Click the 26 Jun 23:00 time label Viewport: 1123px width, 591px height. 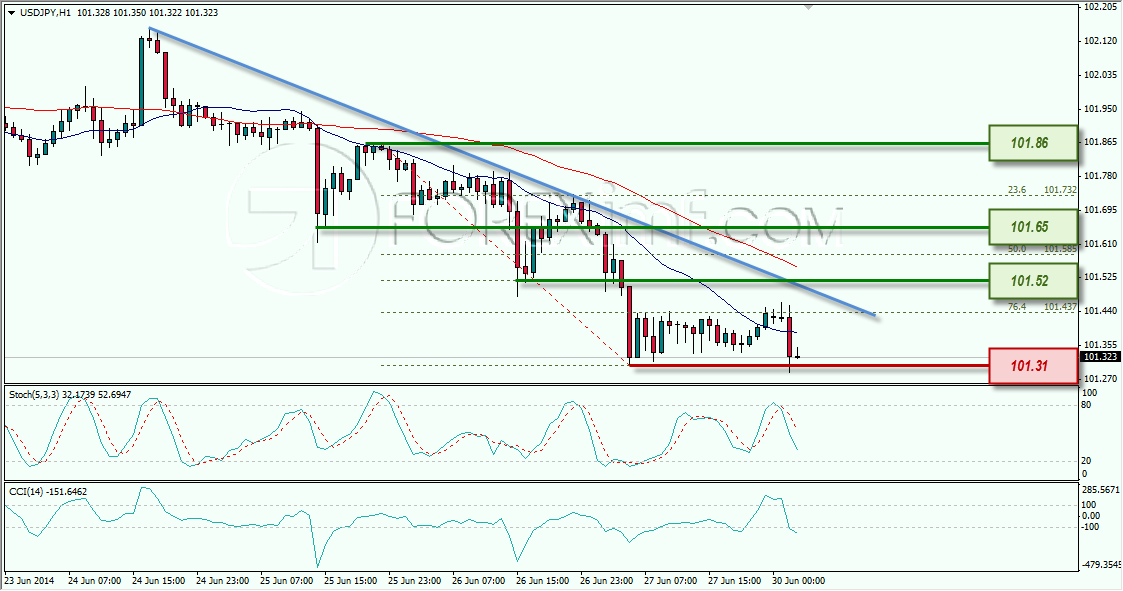pyautogui.click(x=607, y=580)
